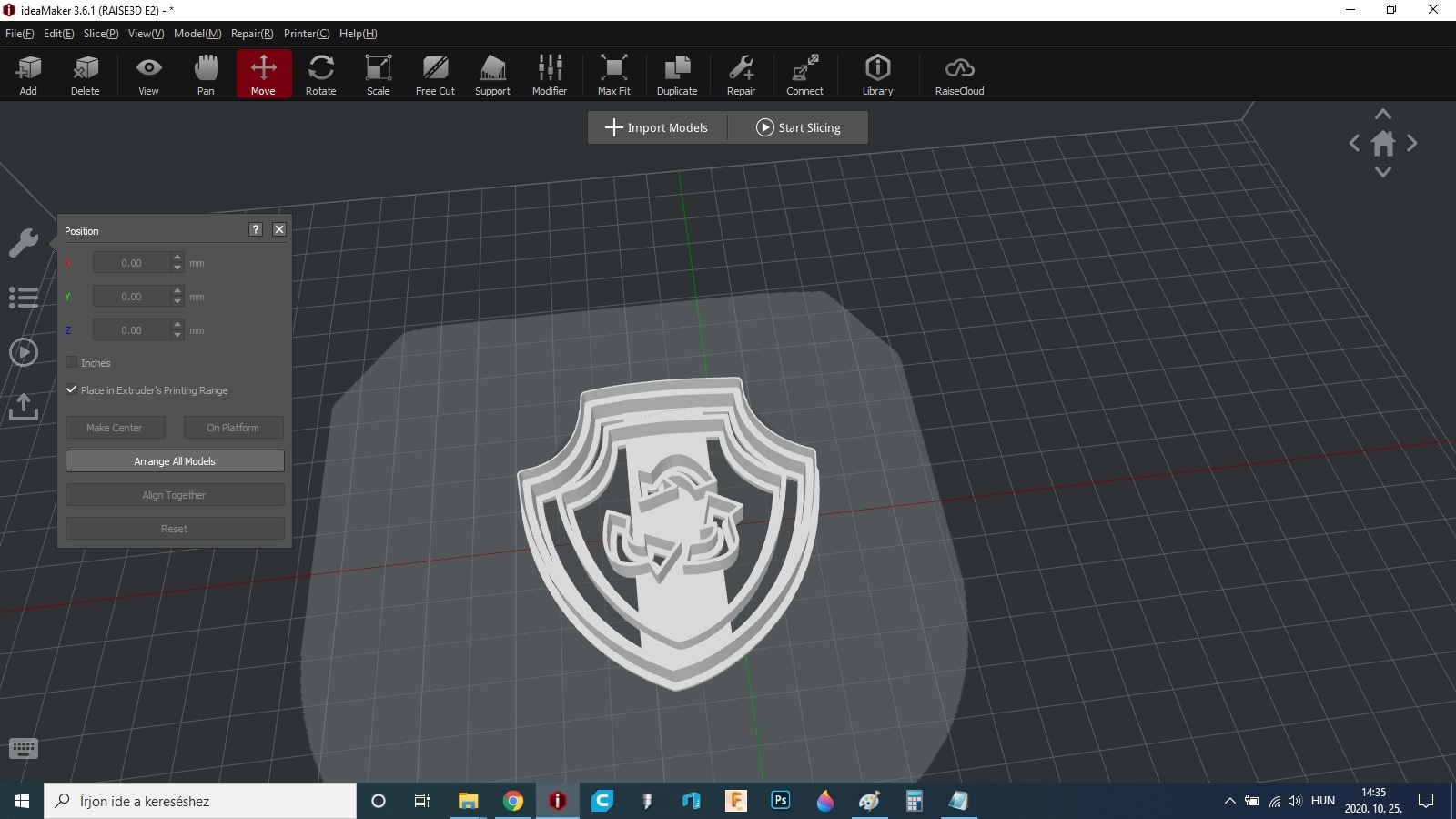The height and width of the screenshot is (819, 1456).
Task: Open the File menu
Action: tap(19, 34)
